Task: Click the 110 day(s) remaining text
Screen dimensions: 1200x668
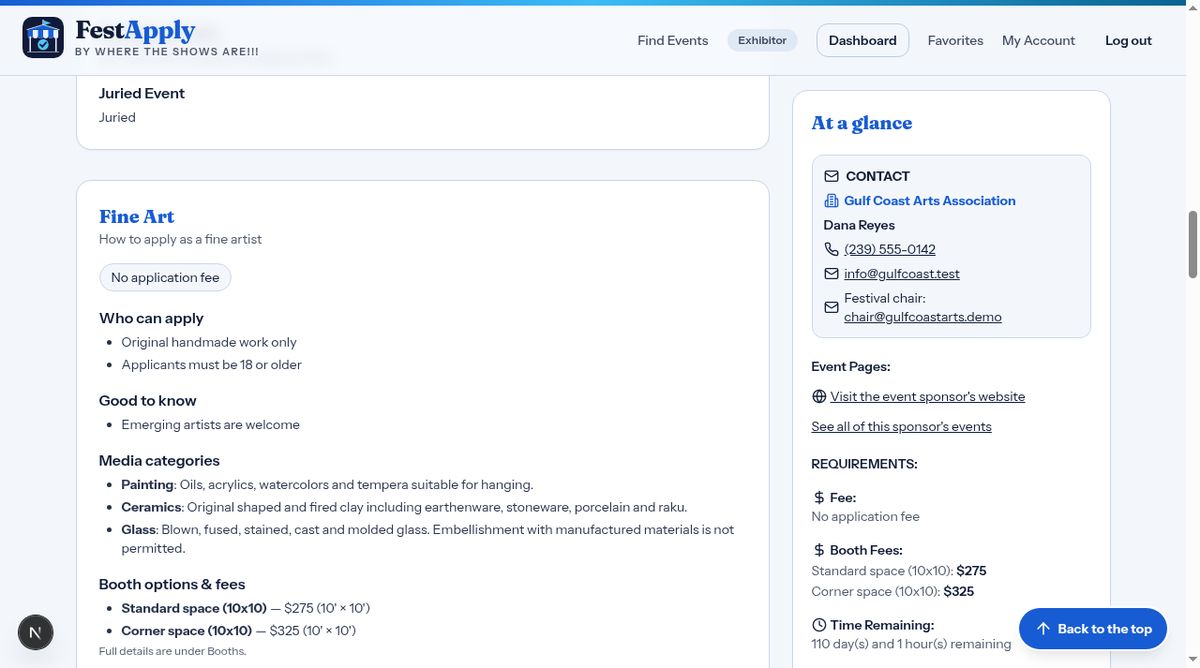Action: tap(911, 644)
